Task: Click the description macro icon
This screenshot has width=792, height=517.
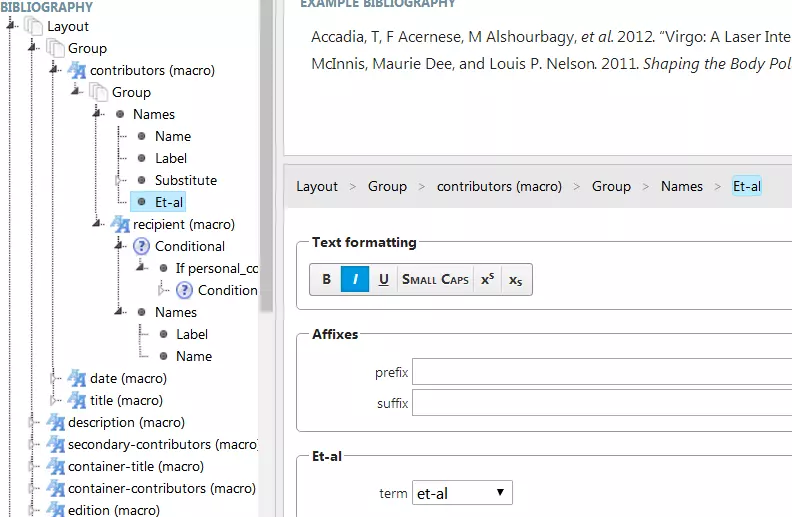Action: (55, 423)
